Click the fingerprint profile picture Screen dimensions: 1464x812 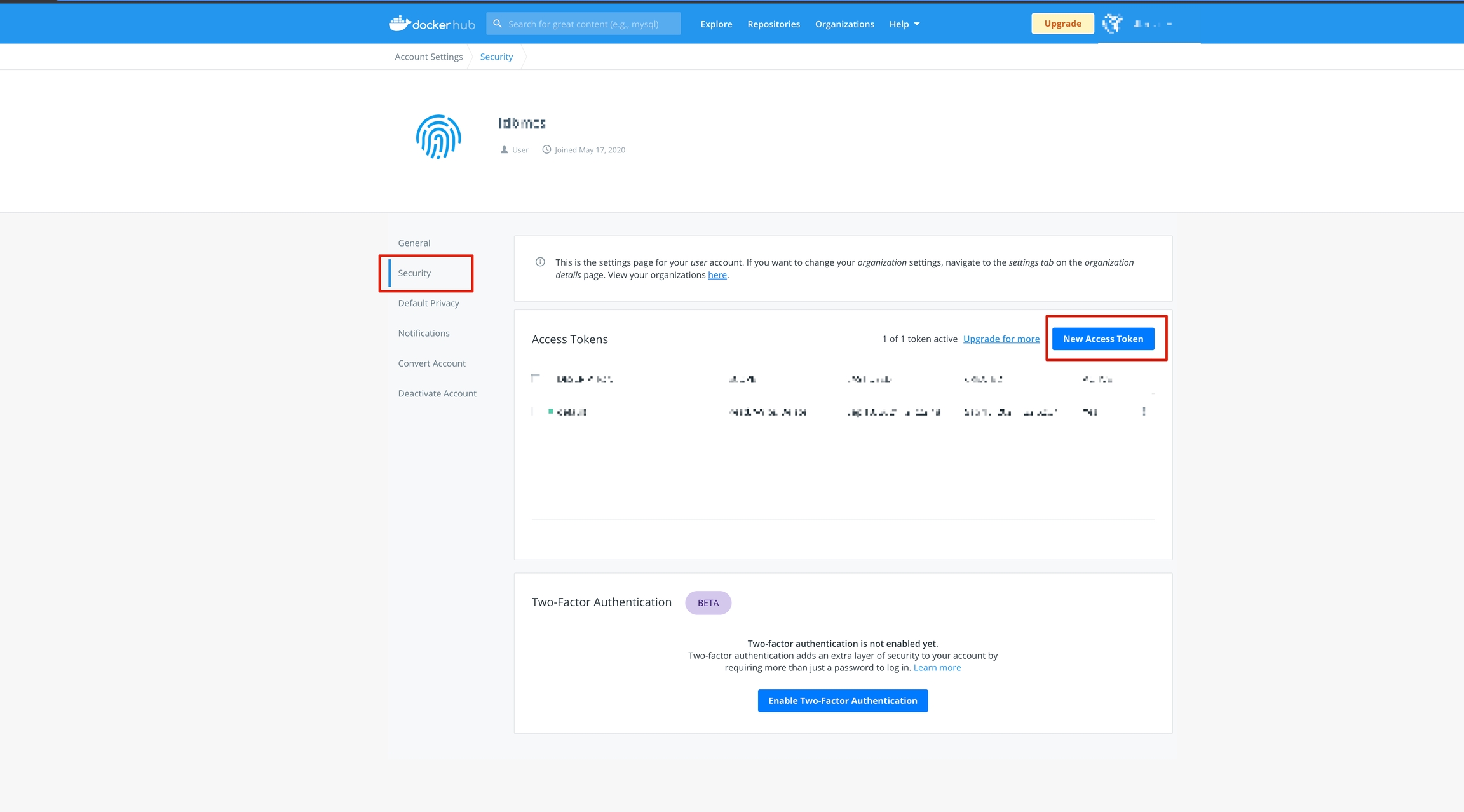(438, 137)
